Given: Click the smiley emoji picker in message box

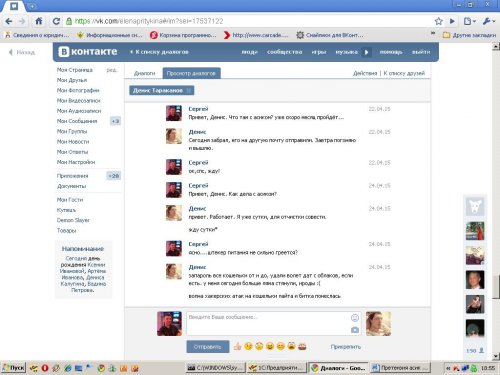Looking at the screenshot, I should [x=355, y=318].
